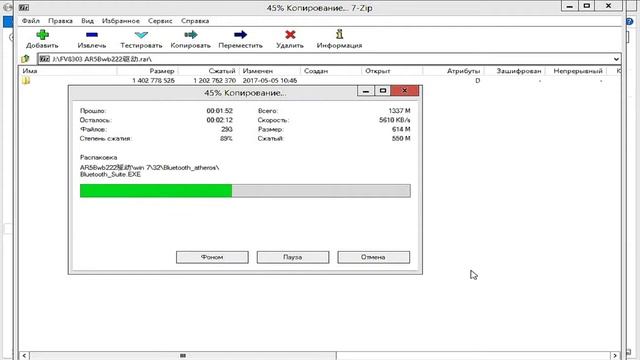Open the Правка menu
Screen dimensions: 640x360
[60, 21]
